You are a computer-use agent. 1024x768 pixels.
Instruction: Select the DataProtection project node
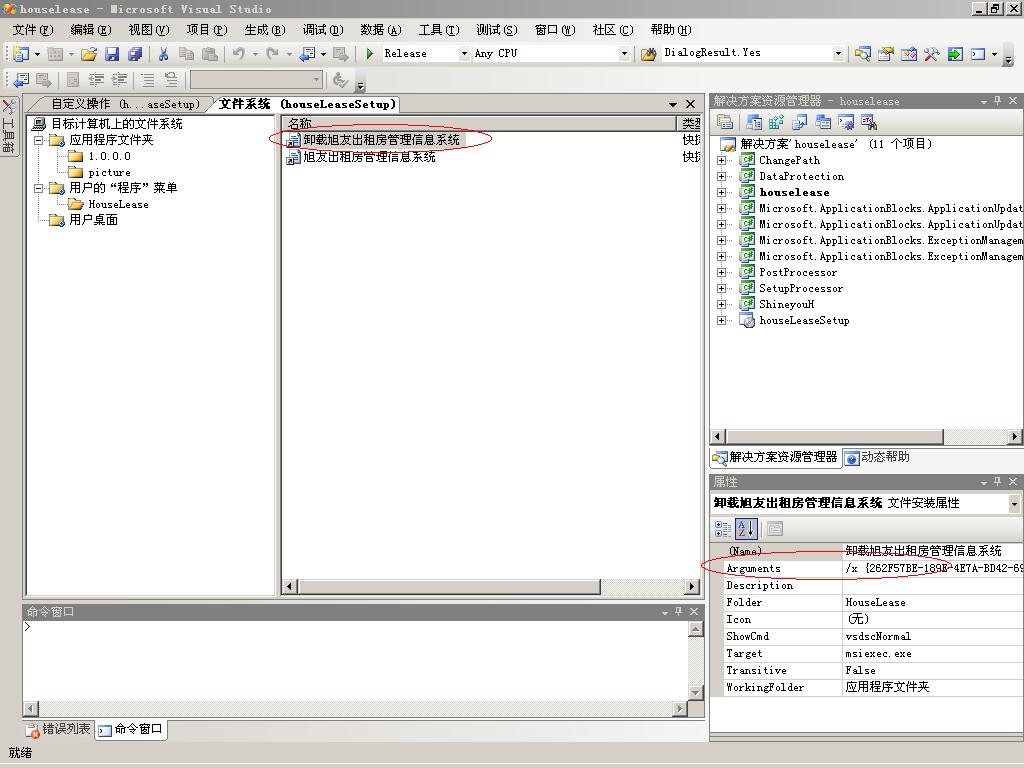pos(801,176)
